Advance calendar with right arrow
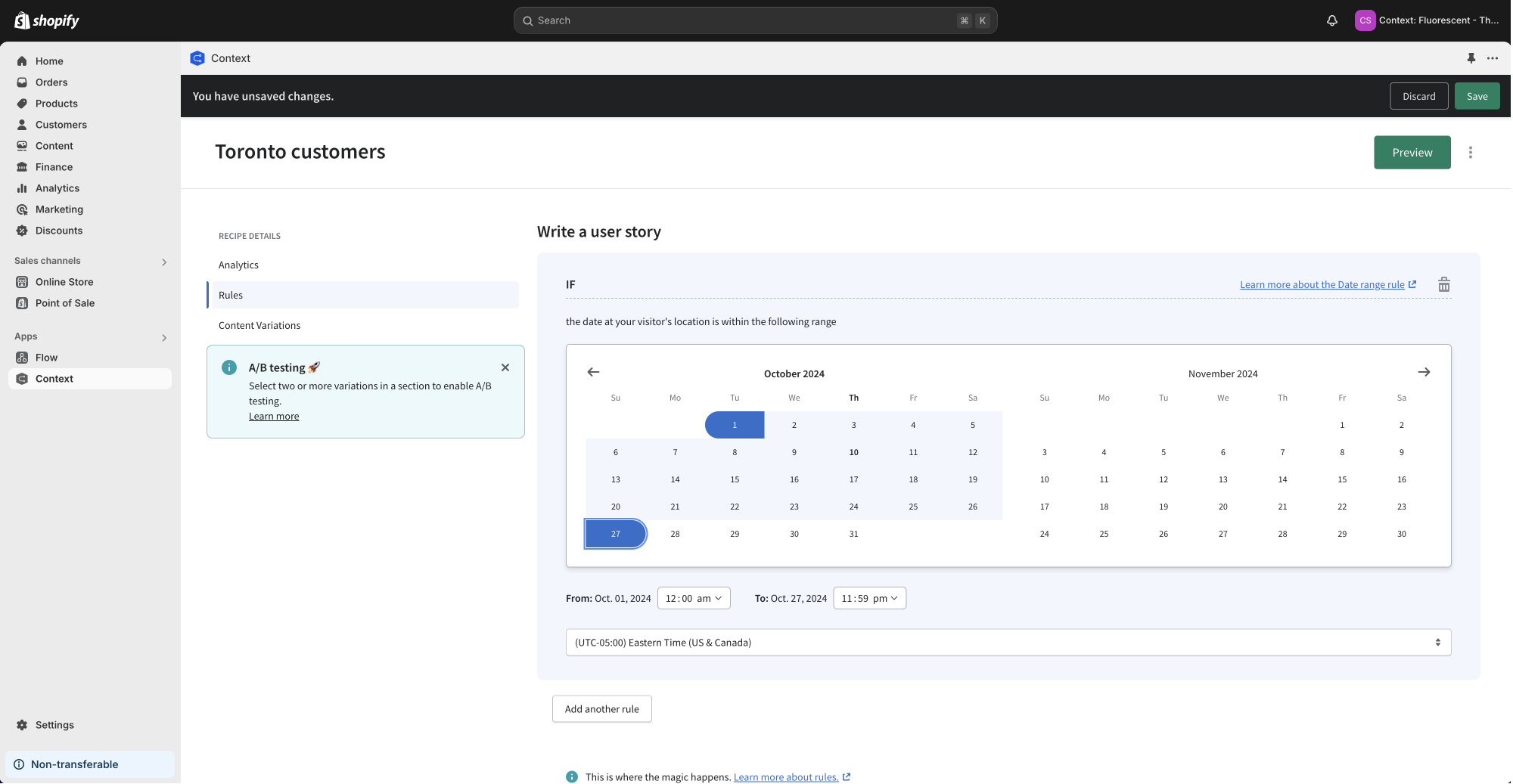Viewport: 1513px width, 784px height. tap(1423, 372)
